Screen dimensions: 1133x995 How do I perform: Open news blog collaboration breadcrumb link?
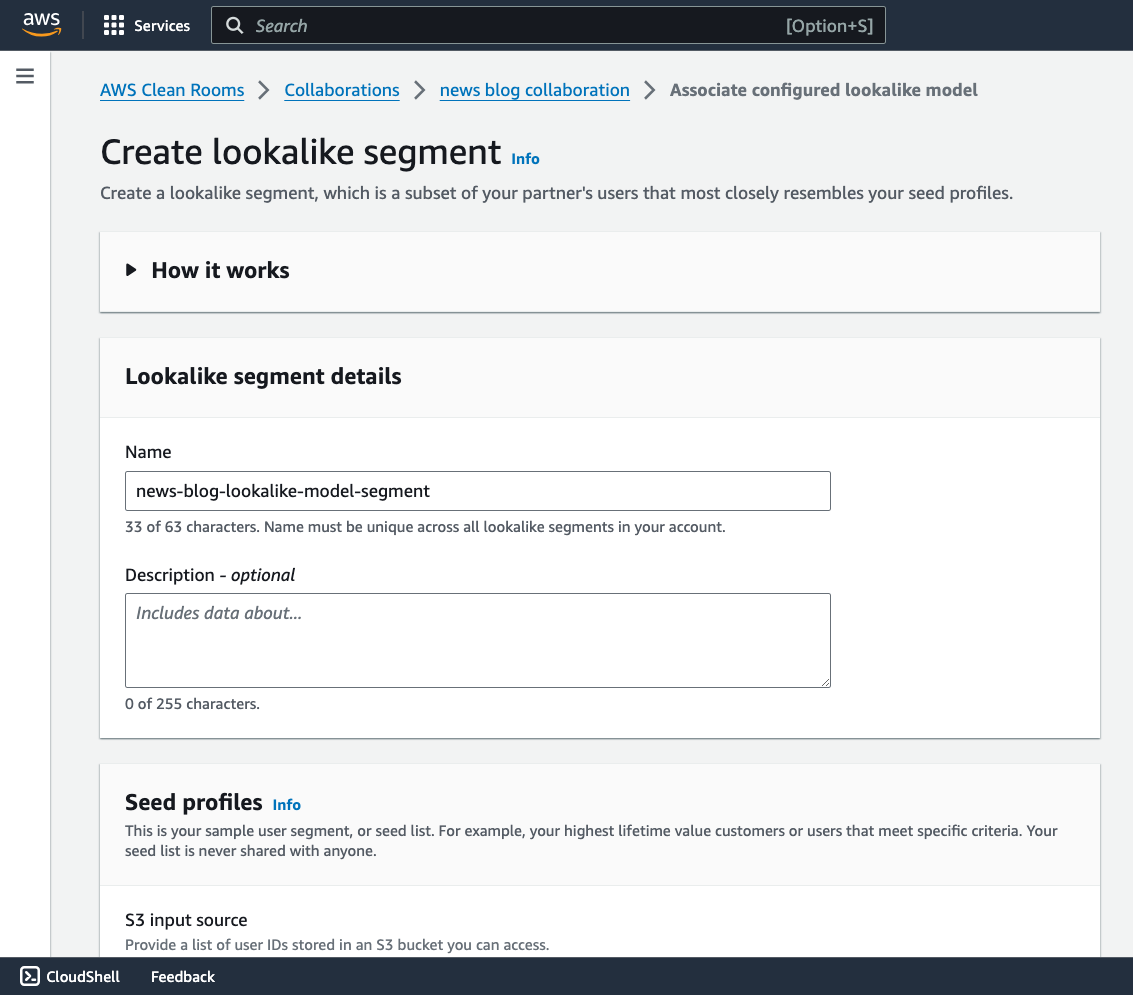click(535, 90)
